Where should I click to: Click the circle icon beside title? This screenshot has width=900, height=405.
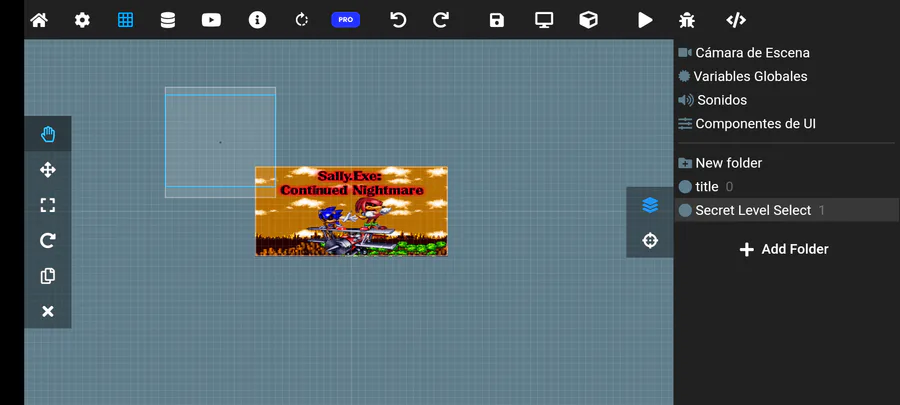tap(685, 187)
